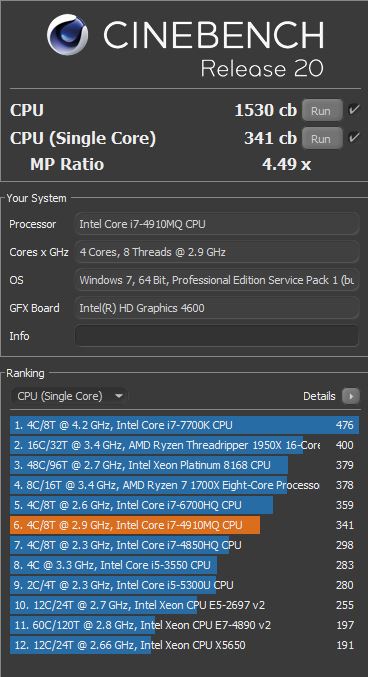This screenshot has width=368, height=677.
Task: Select ranking row 5 Intel Core i7-6700HQ
Action: click(x=184, y=505)
